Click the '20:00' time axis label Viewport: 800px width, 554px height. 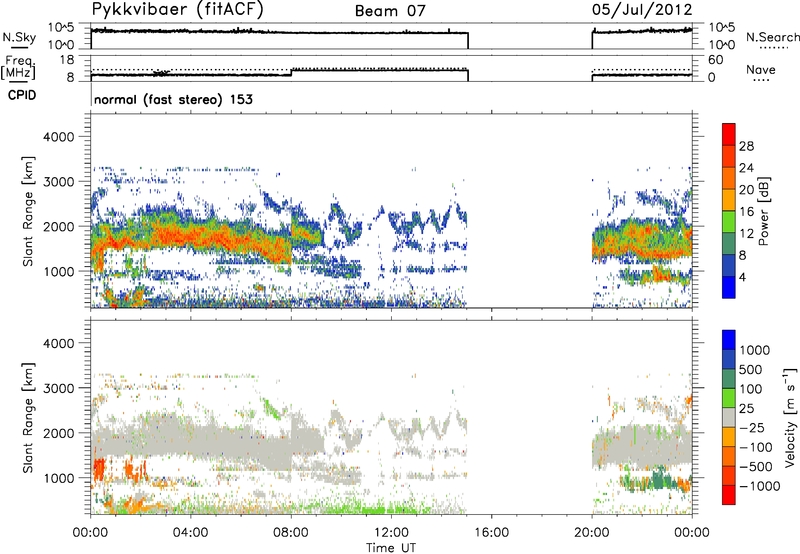tap(592, 533)
